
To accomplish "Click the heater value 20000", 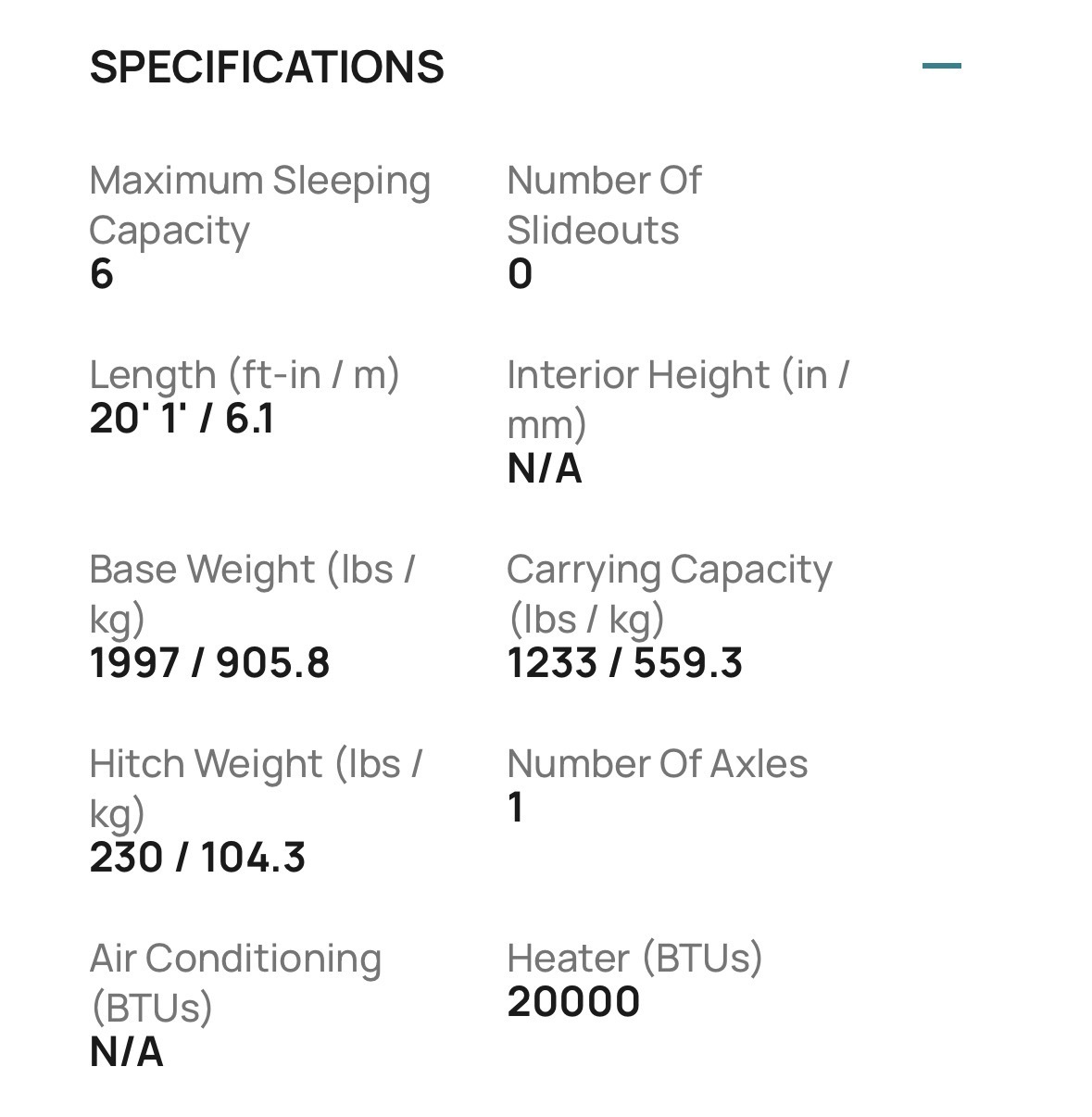I will coord(574,1002).
